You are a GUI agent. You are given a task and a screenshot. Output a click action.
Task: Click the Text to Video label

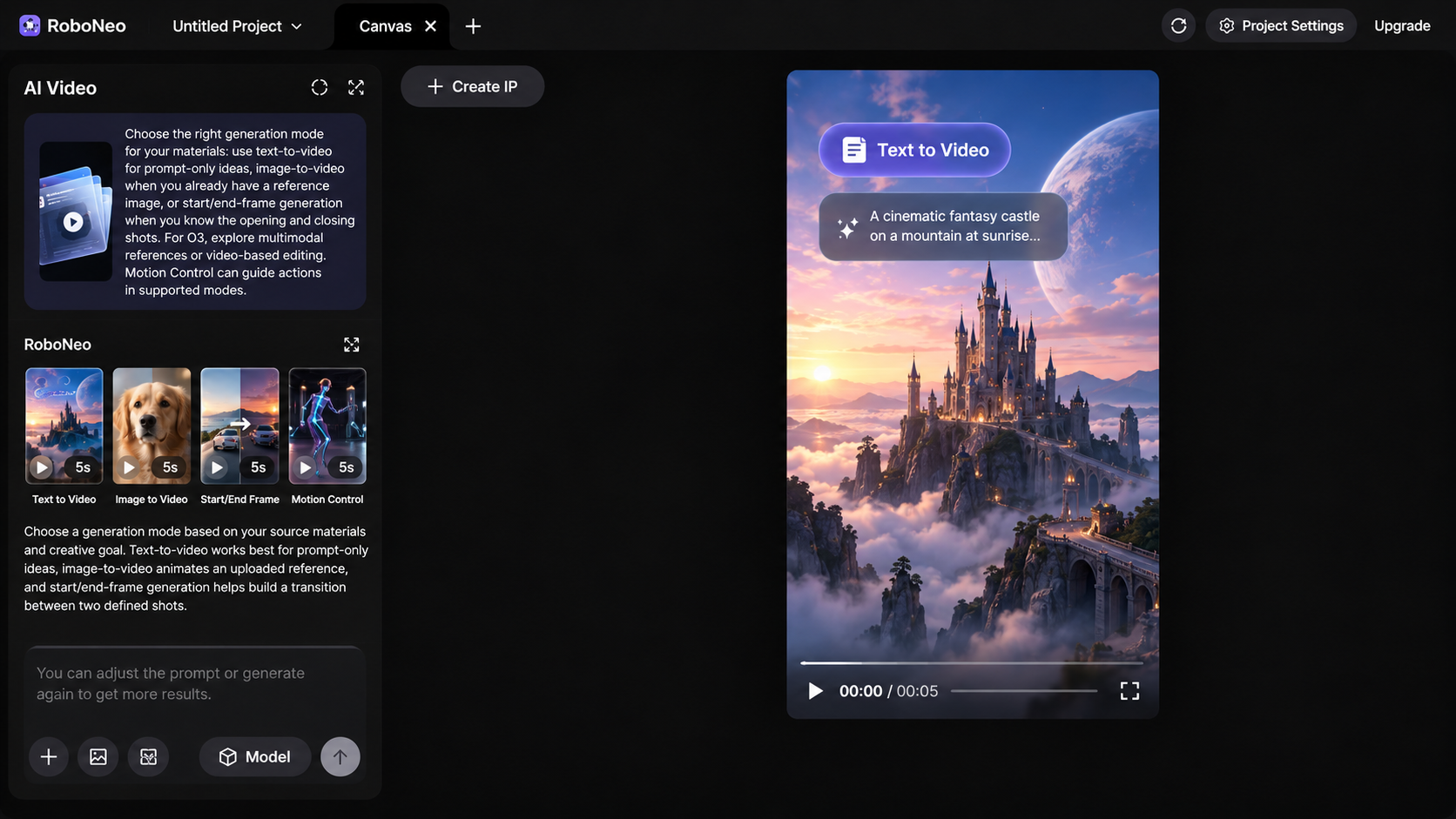click(x=64, y=500)
